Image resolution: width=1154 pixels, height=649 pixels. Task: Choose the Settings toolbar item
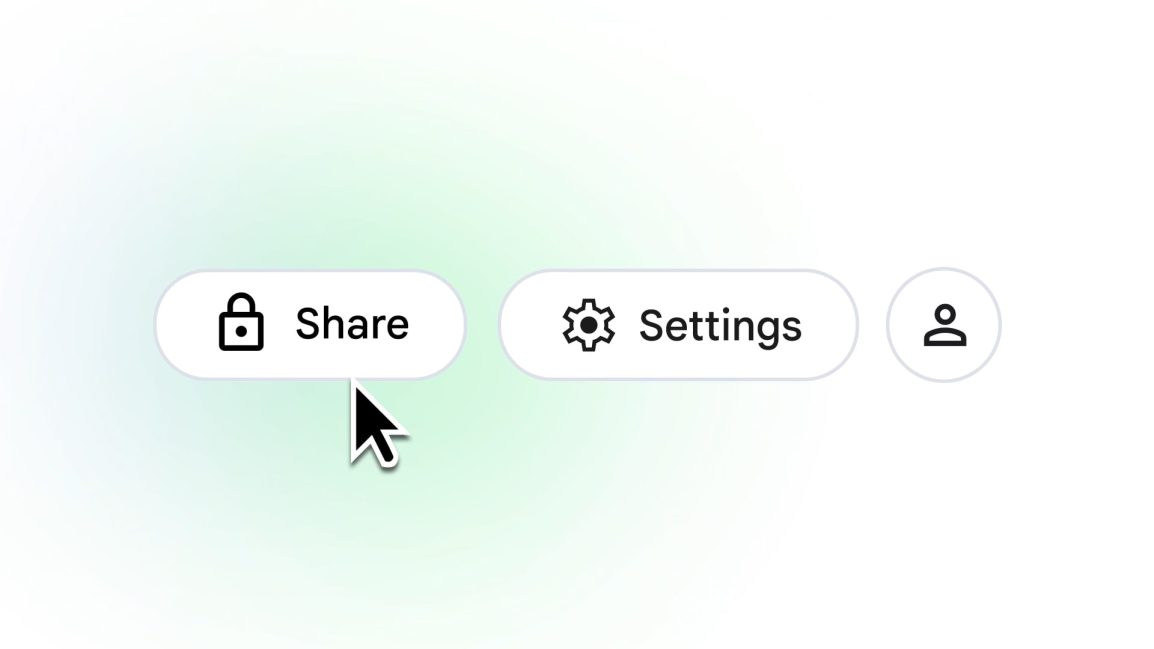pyautogui.click(x=679, y=324)
